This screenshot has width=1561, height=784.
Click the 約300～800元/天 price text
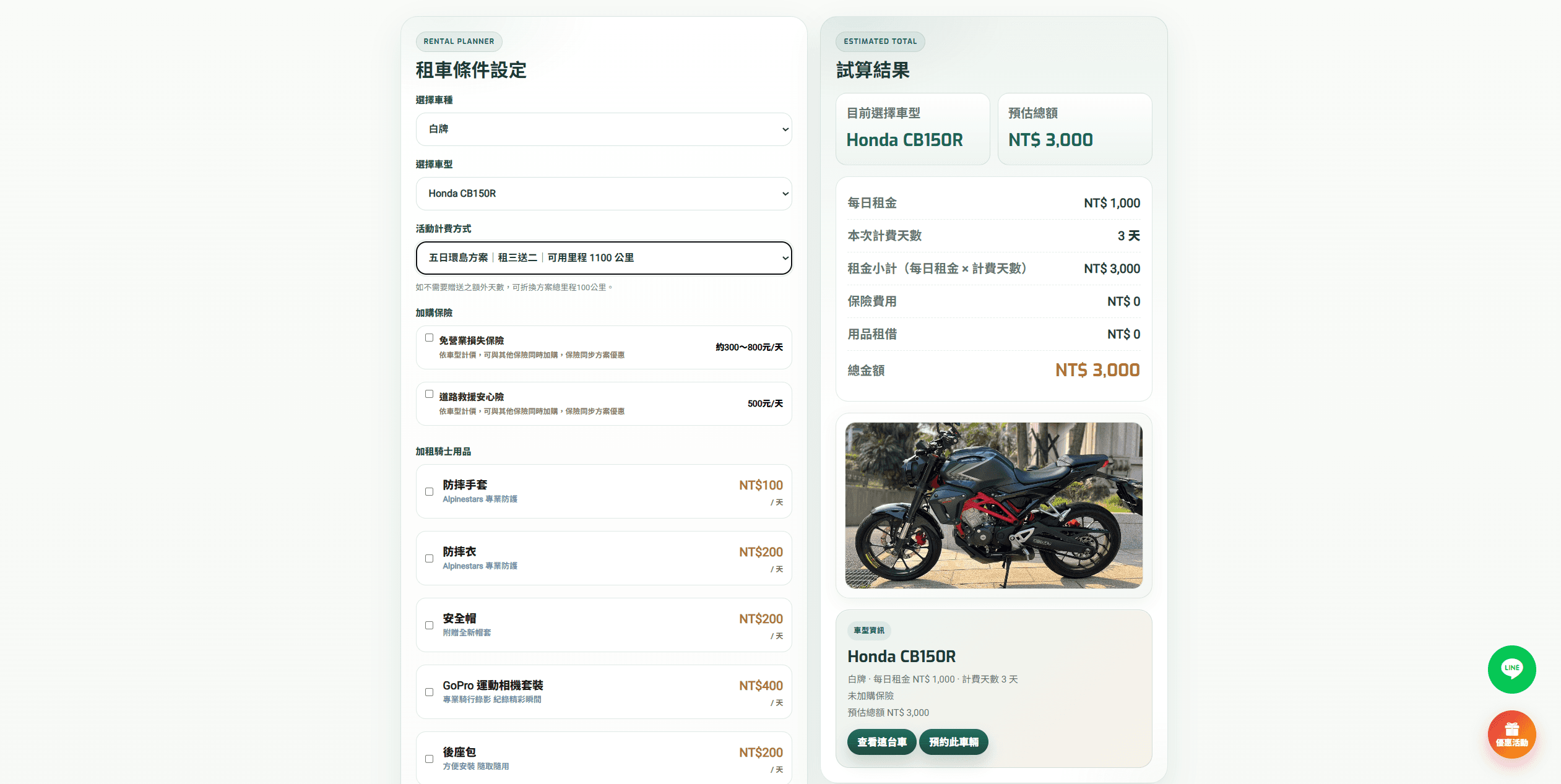click(x=749, y=347)
